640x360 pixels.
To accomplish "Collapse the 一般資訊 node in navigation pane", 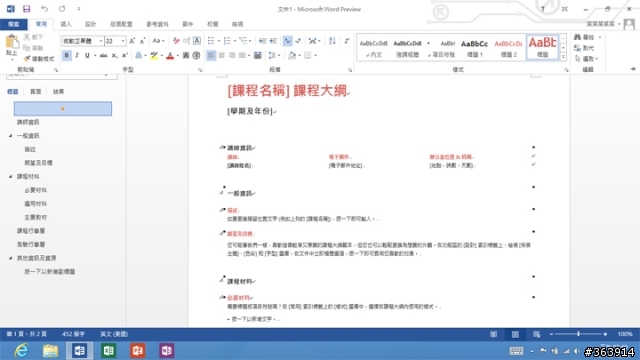I will [11, 136].
